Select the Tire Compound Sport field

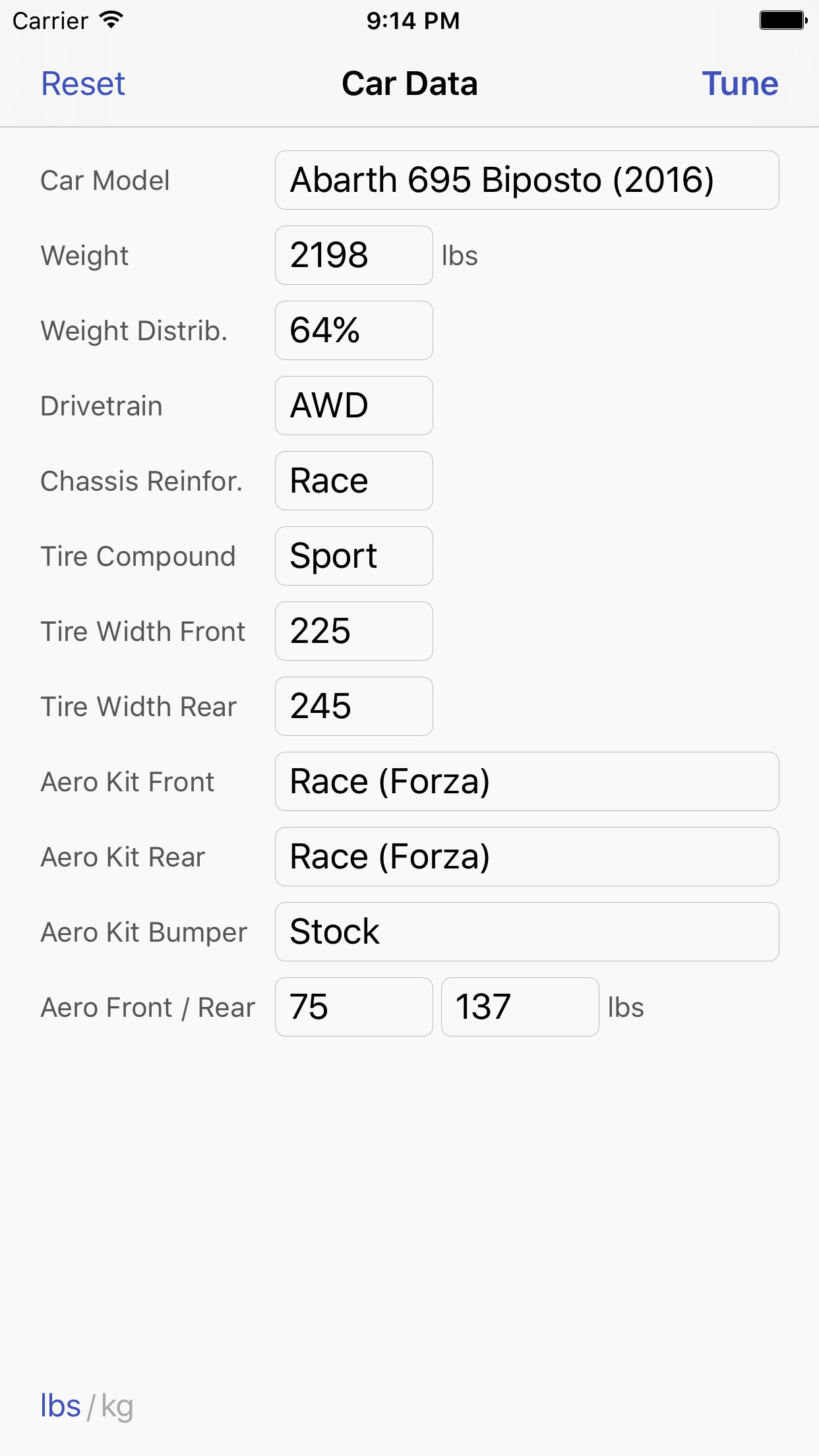click(x=353, y=556)
